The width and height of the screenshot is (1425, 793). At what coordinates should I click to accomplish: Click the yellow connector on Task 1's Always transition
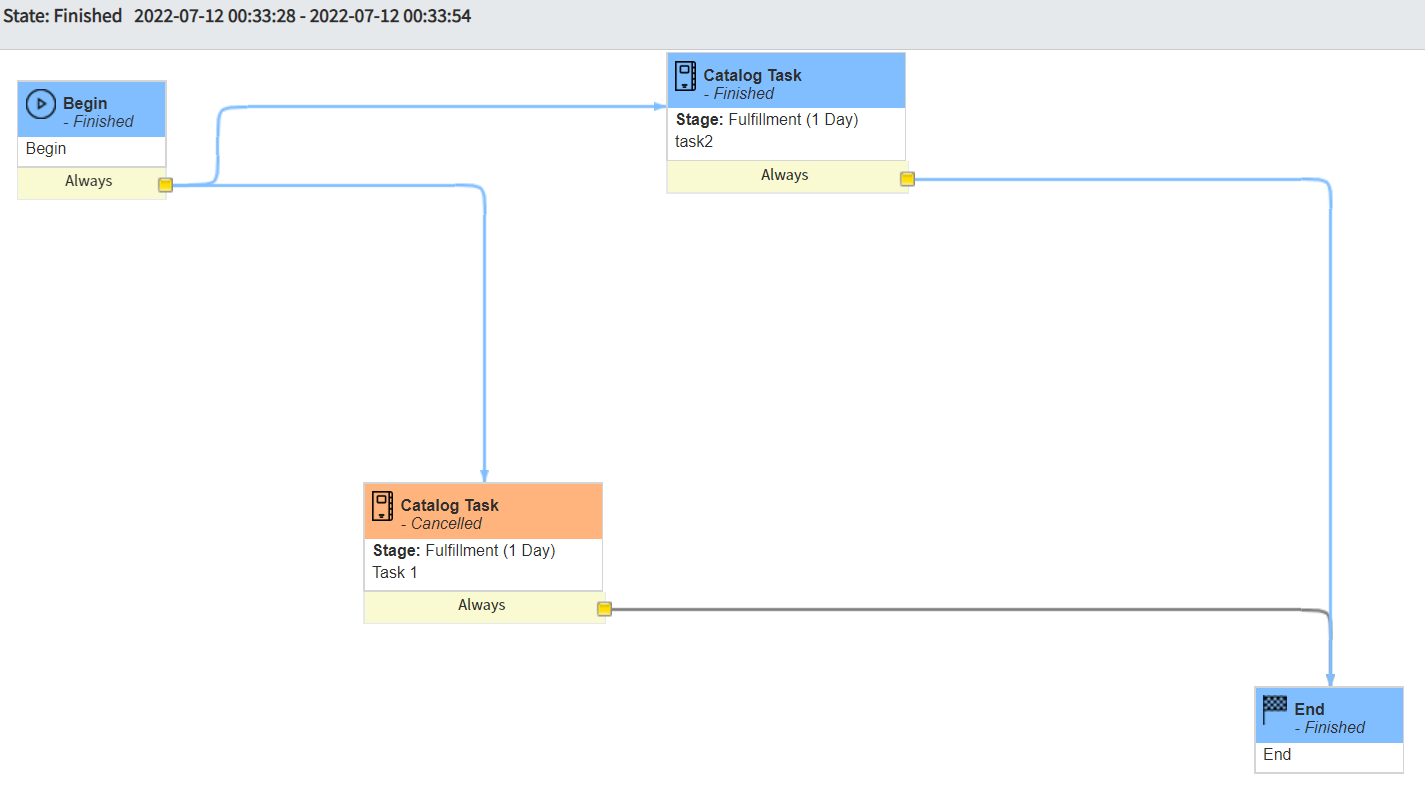click(603, 608)
